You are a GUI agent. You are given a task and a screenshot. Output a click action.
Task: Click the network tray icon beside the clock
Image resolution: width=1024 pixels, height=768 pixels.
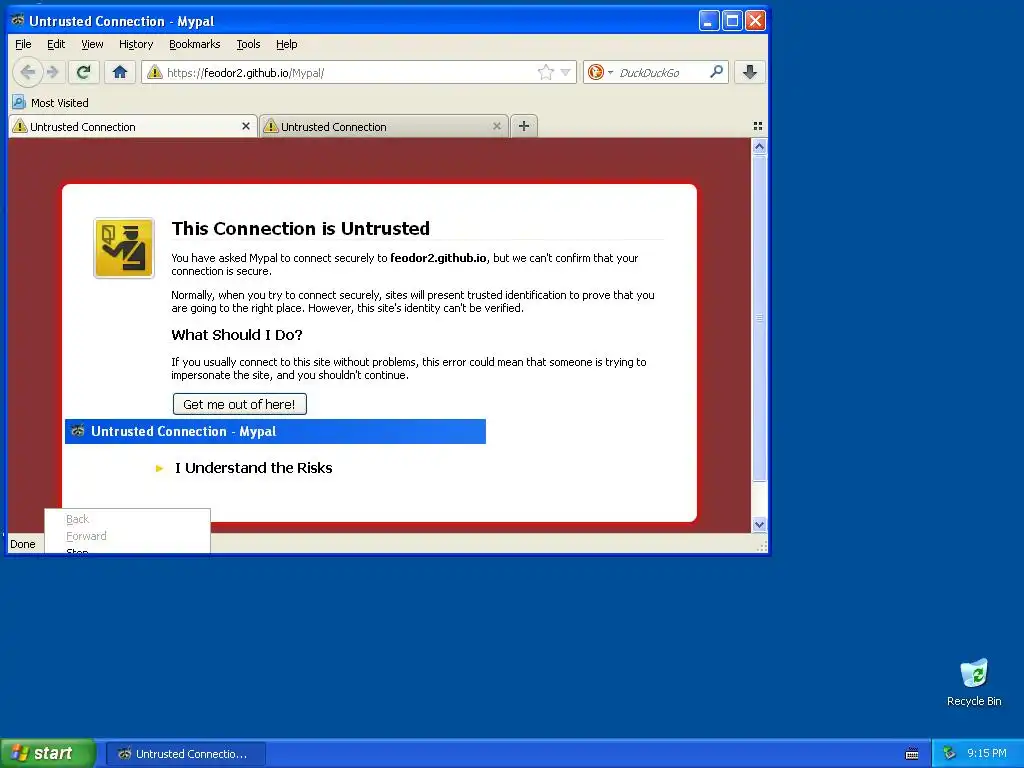pos(949,754)
